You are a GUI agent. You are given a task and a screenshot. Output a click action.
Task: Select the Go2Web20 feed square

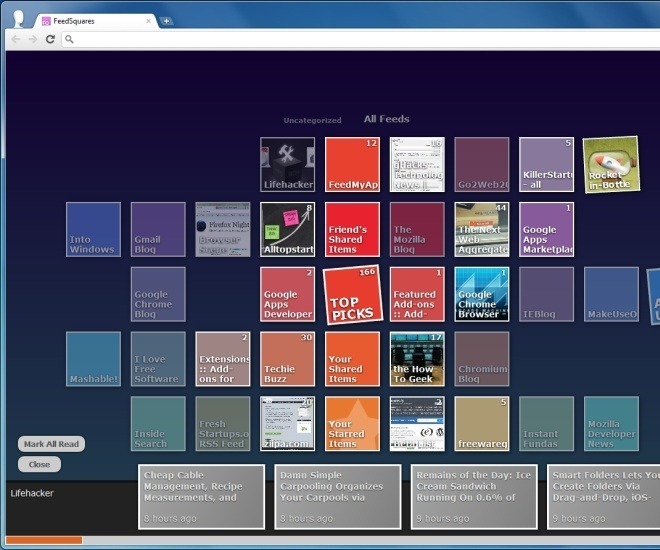tap(482, 165)
